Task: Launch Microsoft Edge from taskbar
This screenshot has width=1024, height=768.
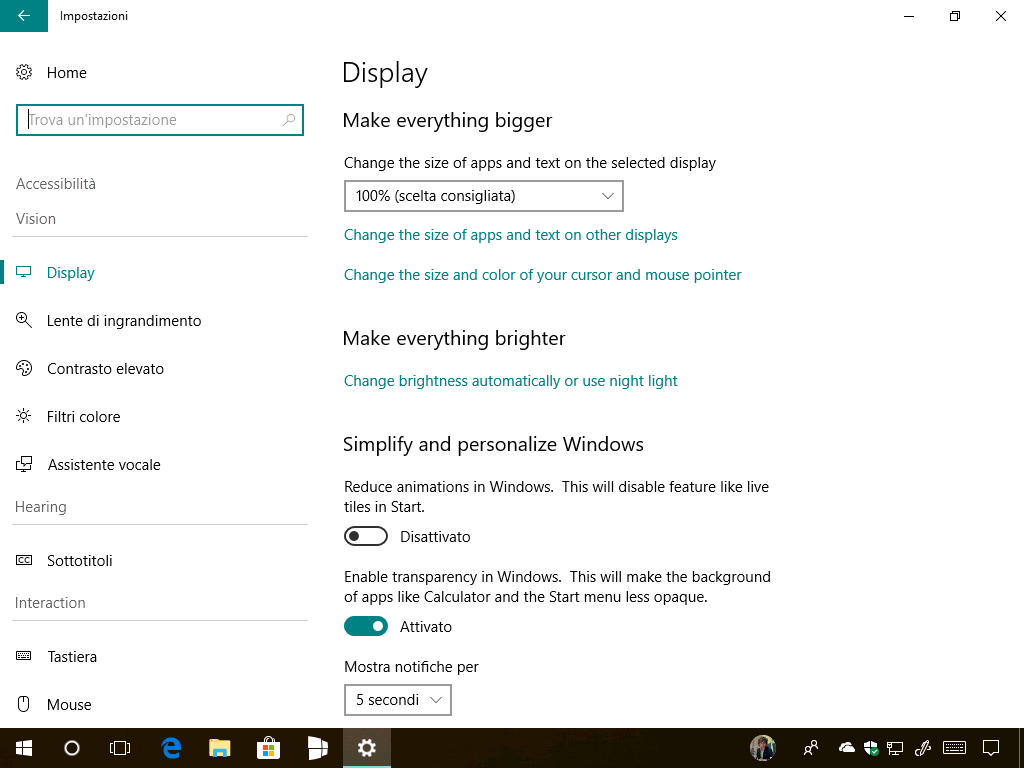Action: pos(171,748)
